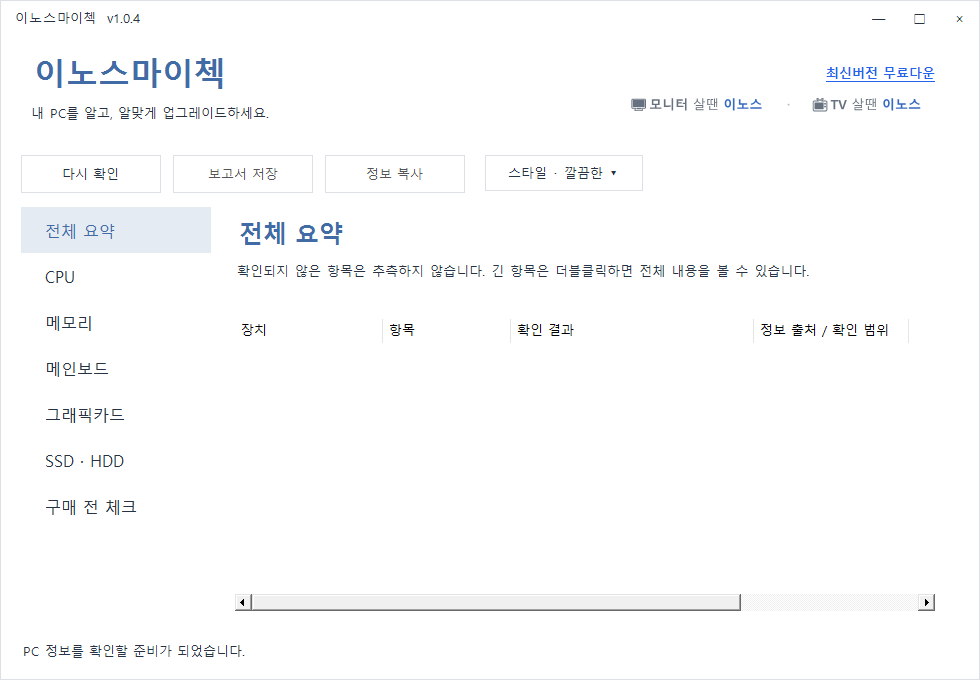
Task: Copy info using 정보 복사 button
Action: 394,174
